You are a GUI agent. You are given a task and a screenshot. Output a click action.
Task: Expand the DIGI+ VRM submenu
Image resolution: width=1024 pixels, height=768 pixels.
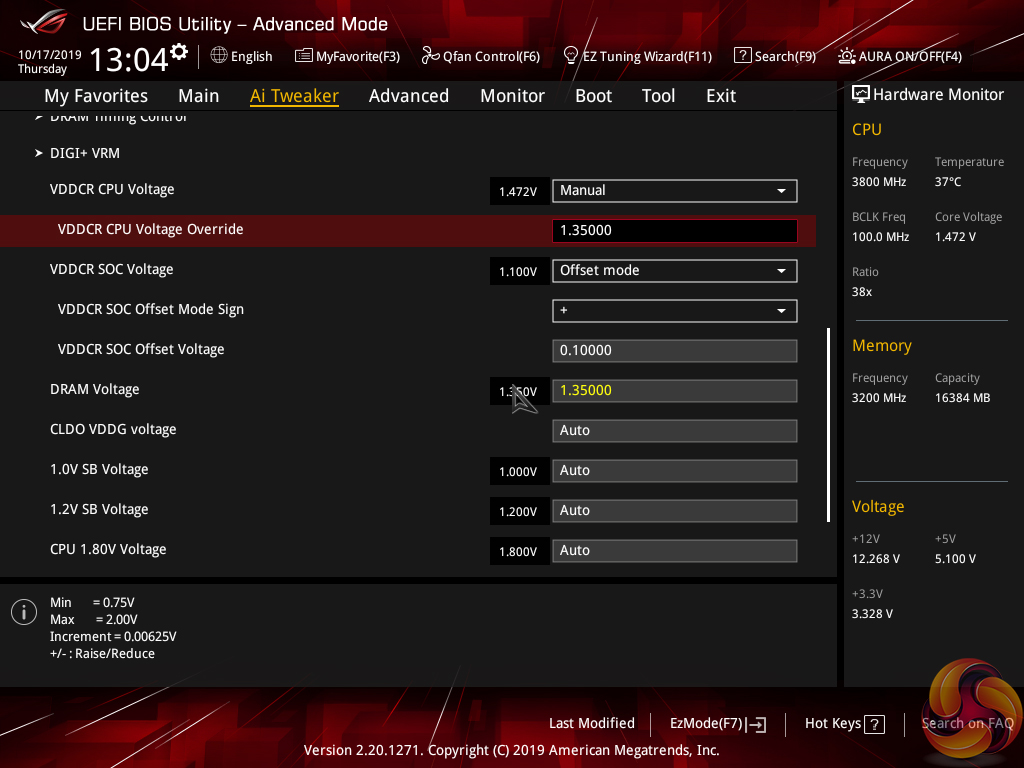coord(84,153)
